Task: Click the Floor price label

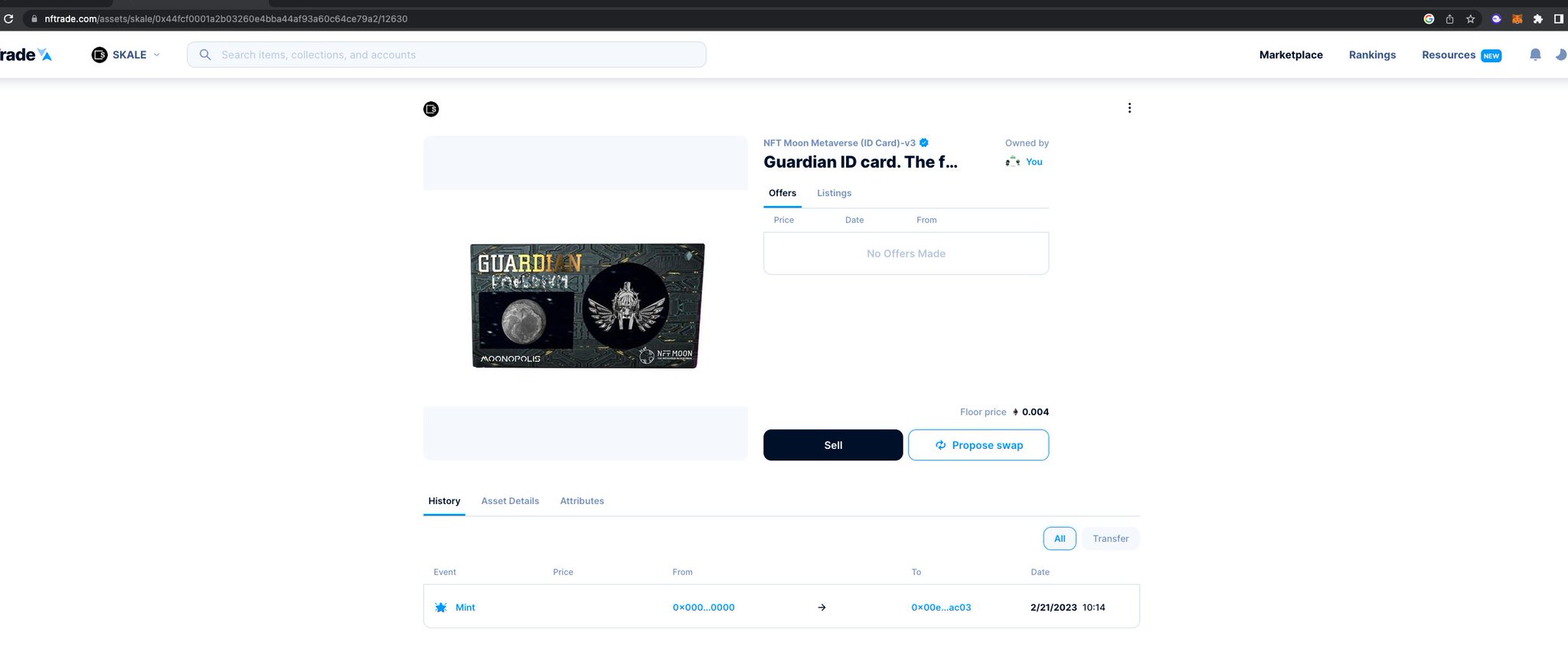Action: [983, 412]
